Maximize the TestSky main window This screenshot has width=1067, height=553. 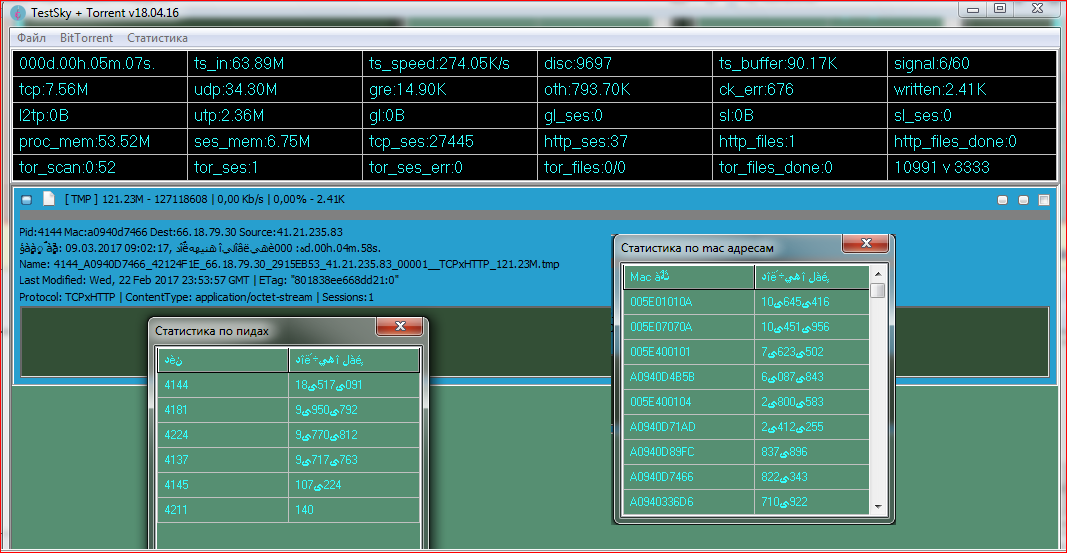[998, 9]
